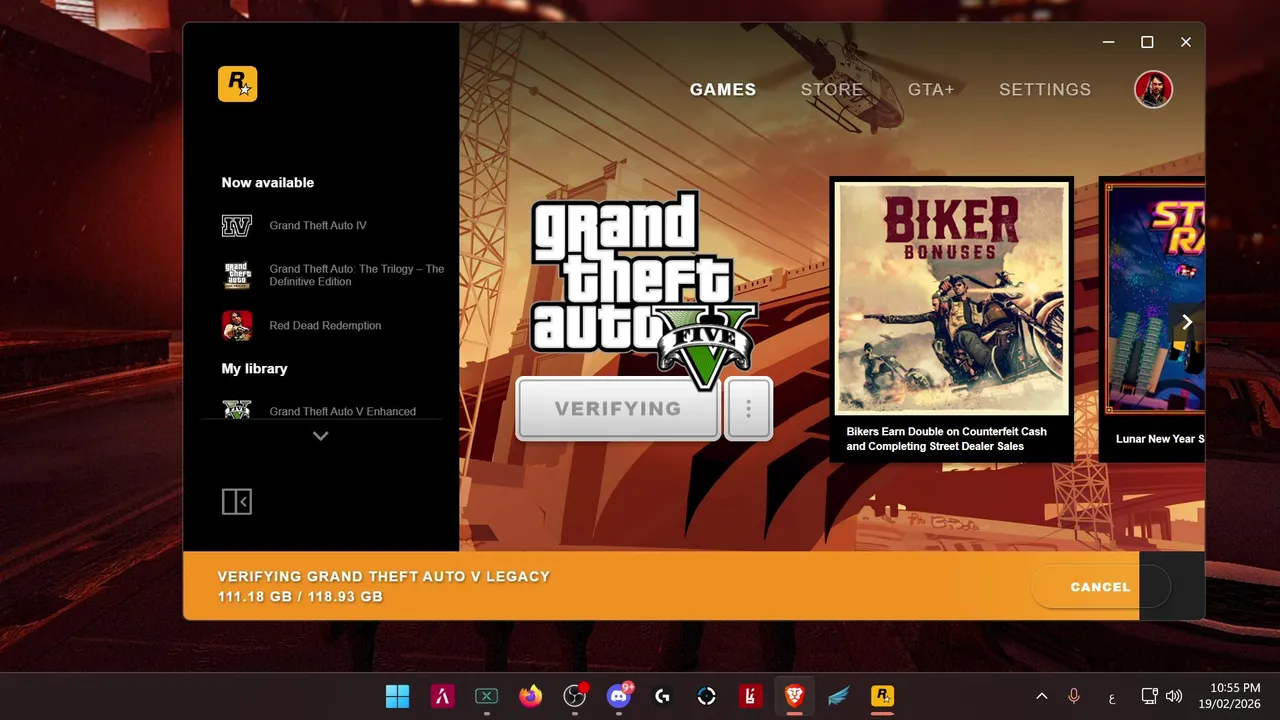Image resolution: width=1280 pixels, height=720 pixels.
Task: Click the Grand Theft Auto V Enhanced icon
Action: coord(237,409)
